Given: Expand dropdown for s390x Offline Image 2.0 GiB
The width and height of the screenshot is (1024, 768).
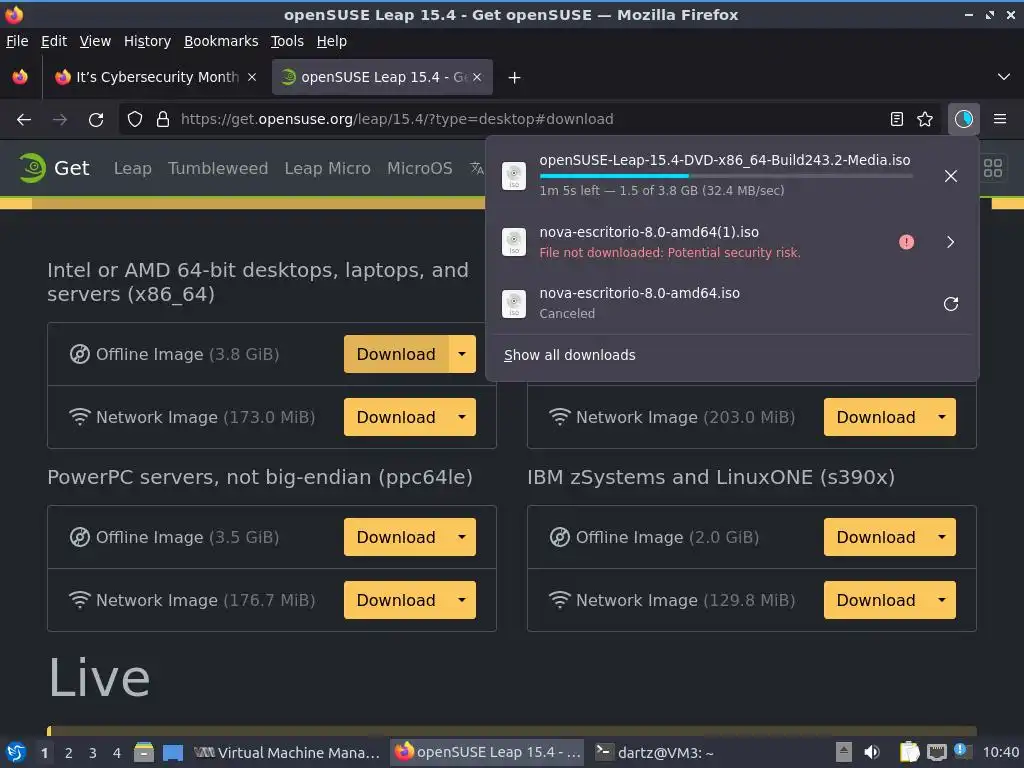Looking at the screenshot, I should click(942, 537).
